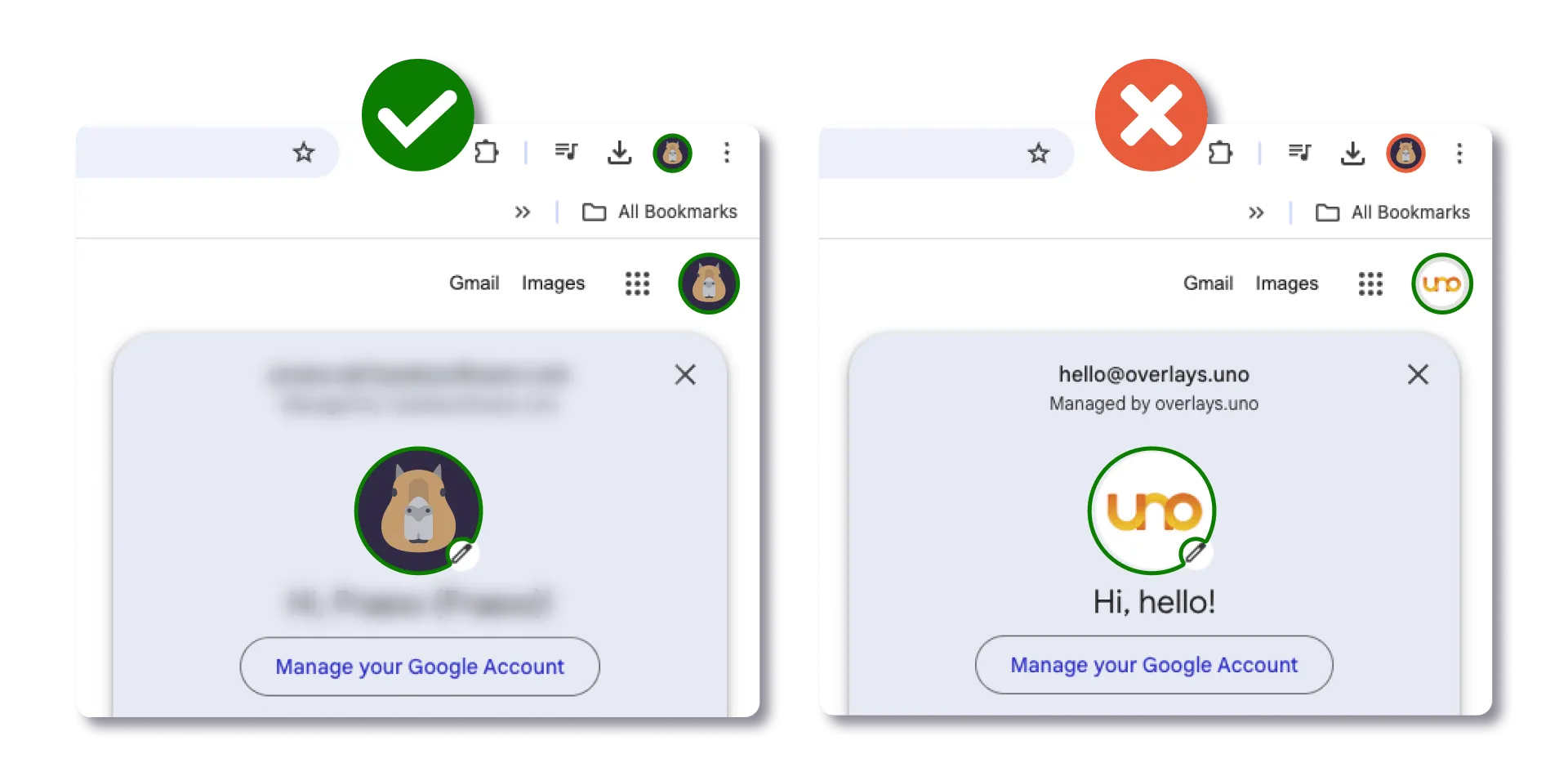This screenshot has width=1568, height=776.
Task: Open Chrome three-dot menu in left browser
Action: tap(727, 153)
